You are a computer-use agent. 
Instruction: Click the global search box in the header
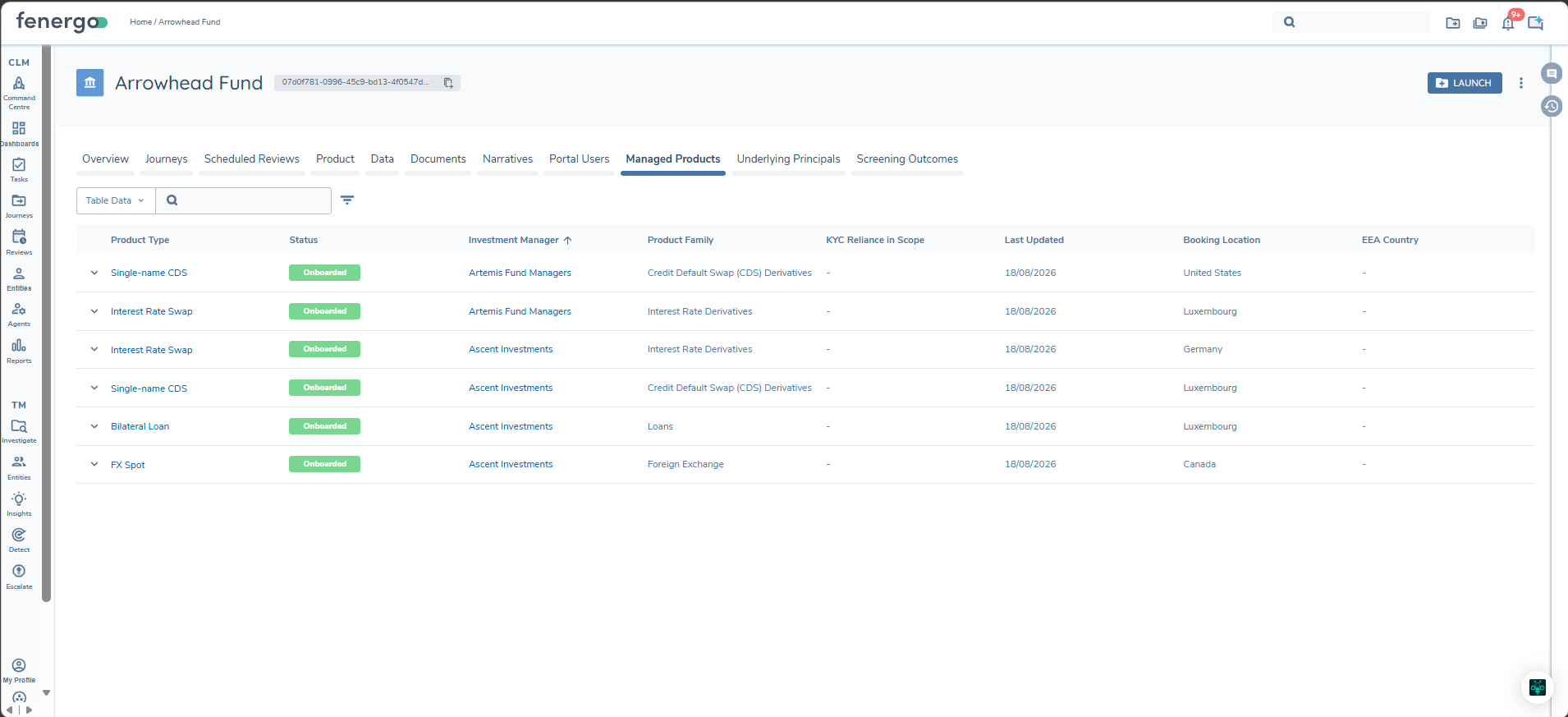(1352, 22)
